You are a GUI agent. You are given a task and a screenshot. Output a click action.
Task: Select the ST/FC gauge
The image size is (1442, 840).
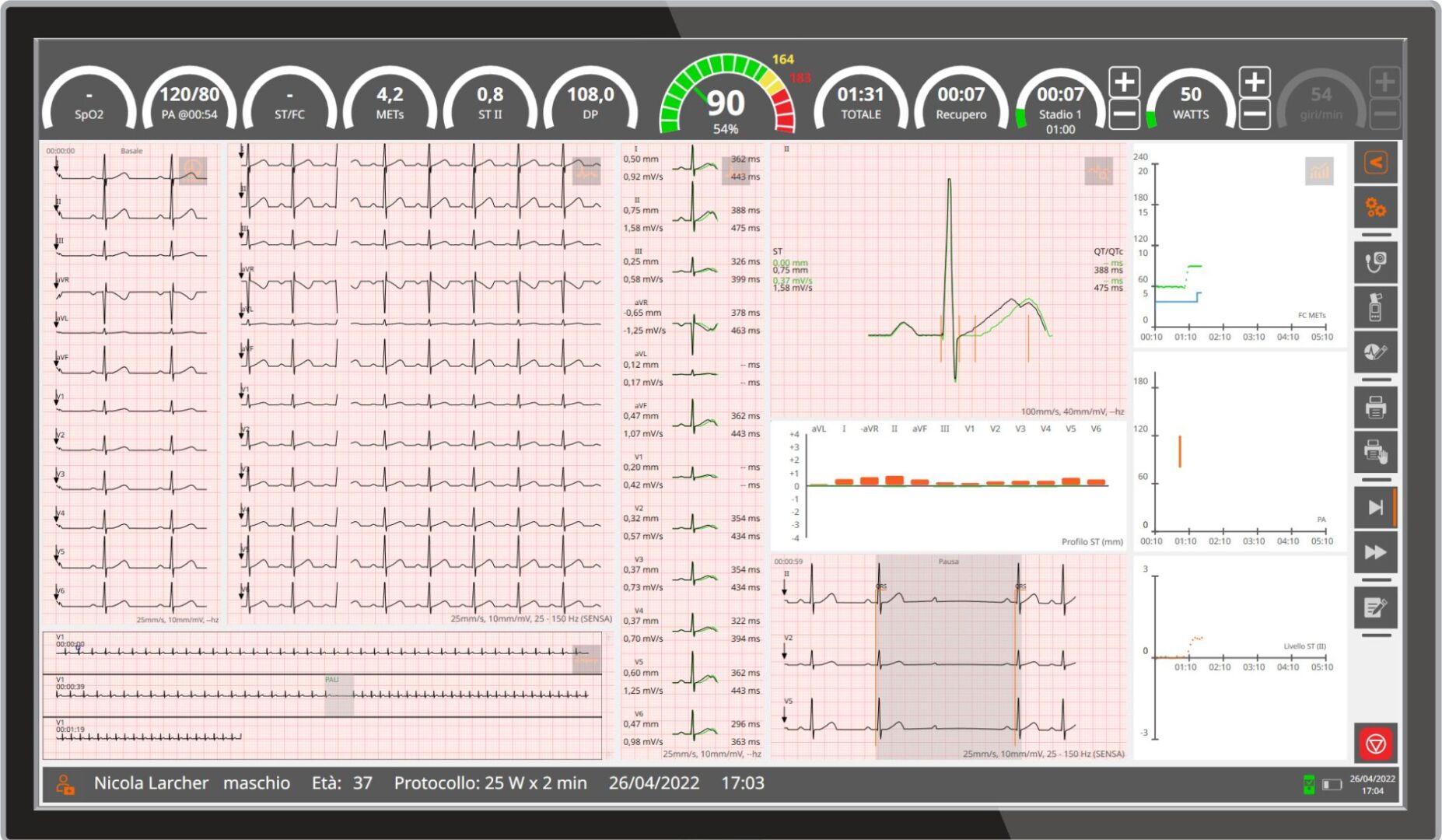coord(289,100)
